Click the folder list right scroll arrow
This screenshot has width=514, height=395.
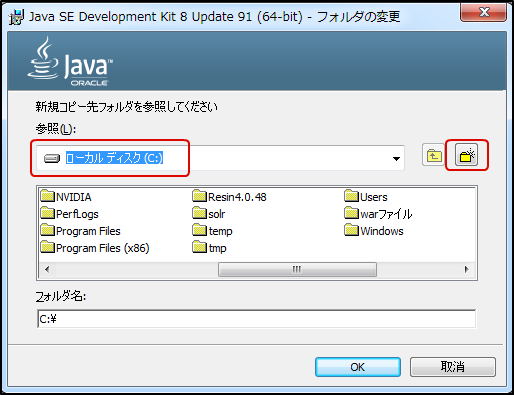[x=467, y=269]
